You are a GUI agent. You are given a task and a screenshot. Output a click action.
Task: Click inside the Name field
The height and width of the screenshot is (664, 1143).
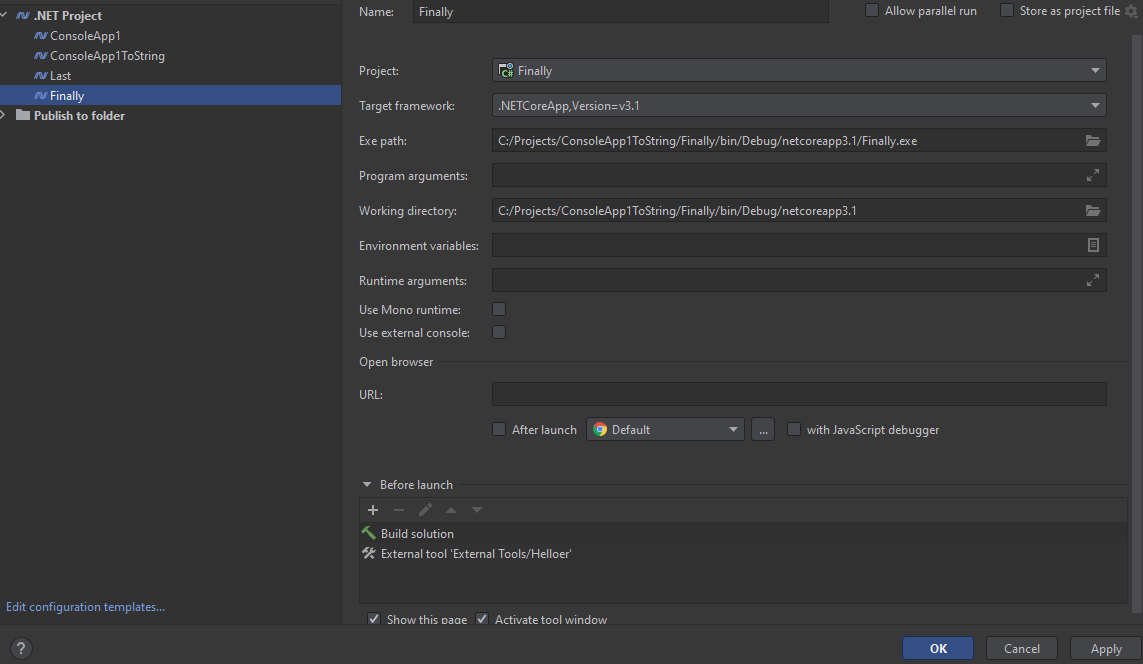tap(620, 12)
